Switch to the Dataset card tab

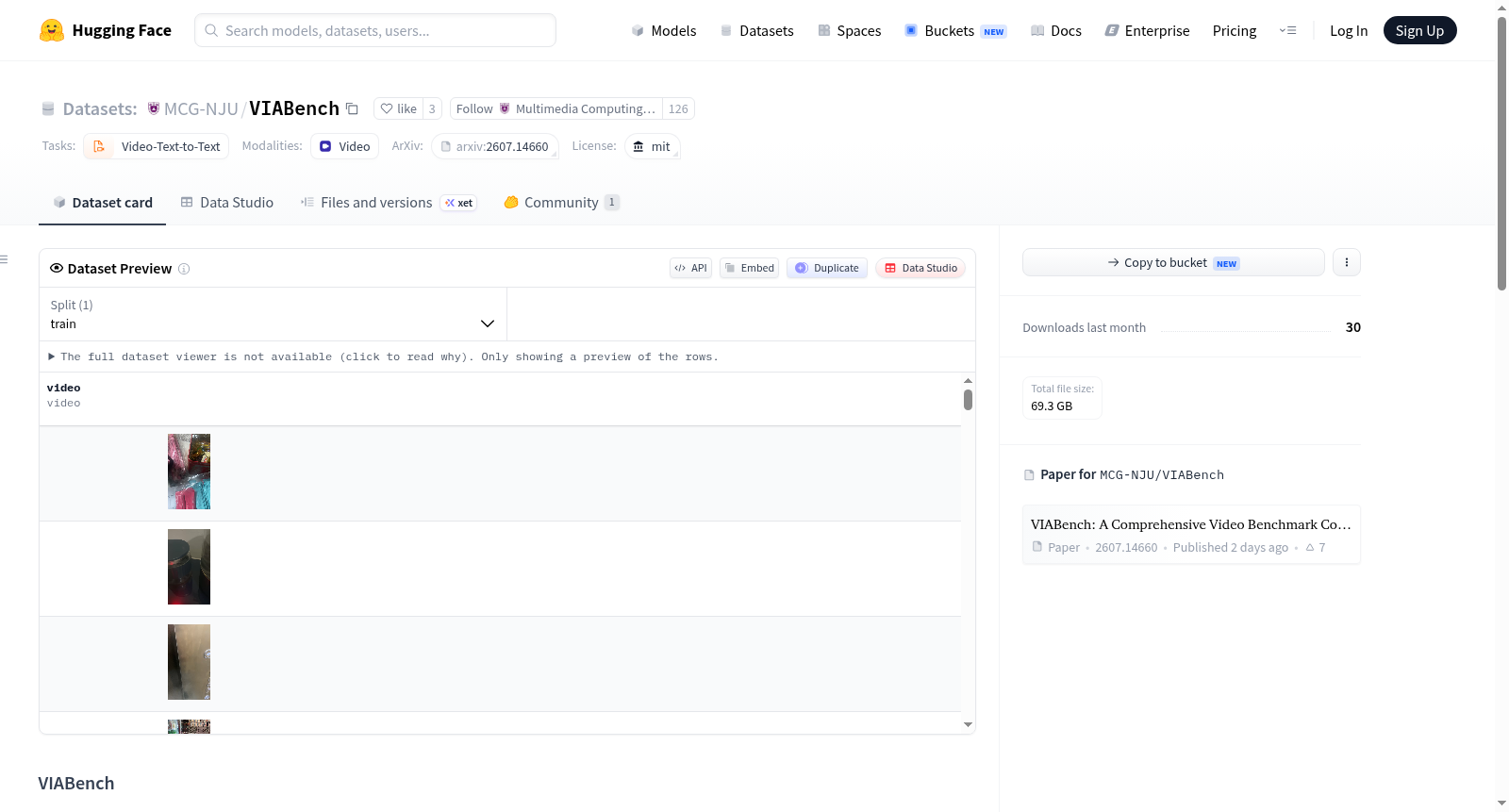coord(103,203)
